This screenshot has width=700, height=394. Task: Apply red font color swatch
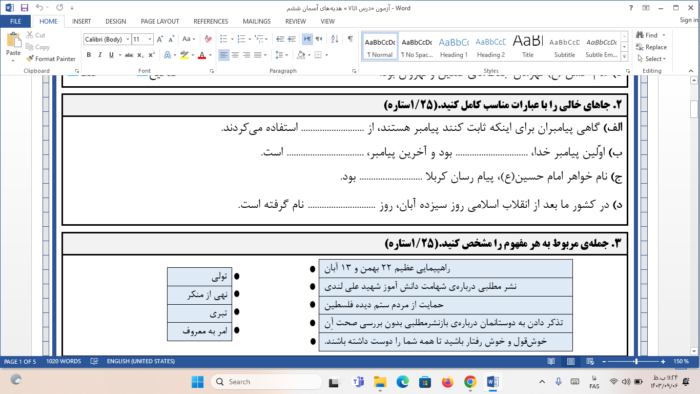pos(202,55)
